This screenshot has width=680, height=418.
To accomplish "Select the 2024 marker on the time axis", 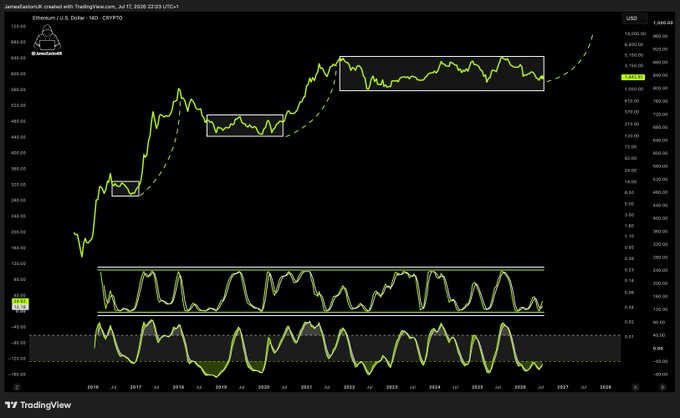I will tap(435, 387).
